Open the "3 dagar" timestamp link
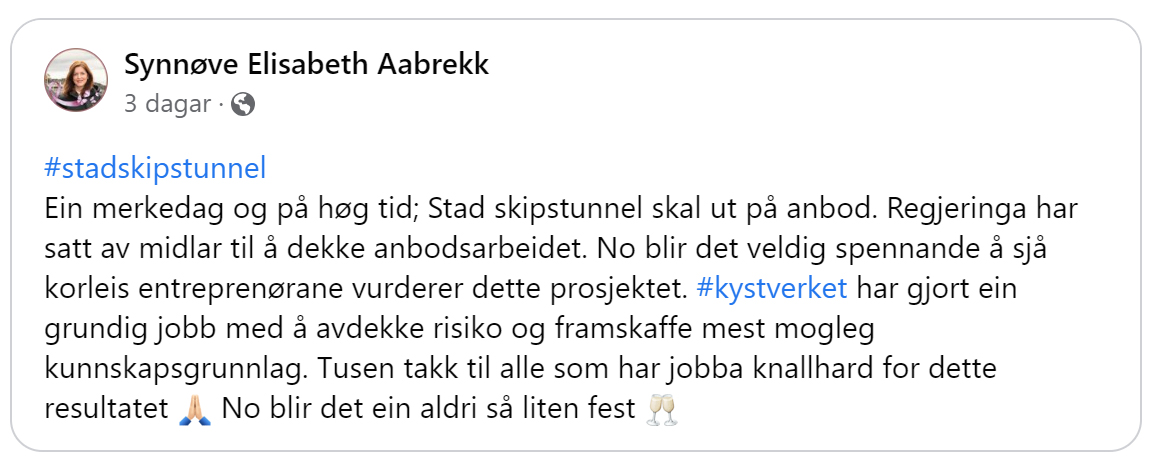Image resolution: width=1158 pixels, height=463 pixels. tap(168, 105)
